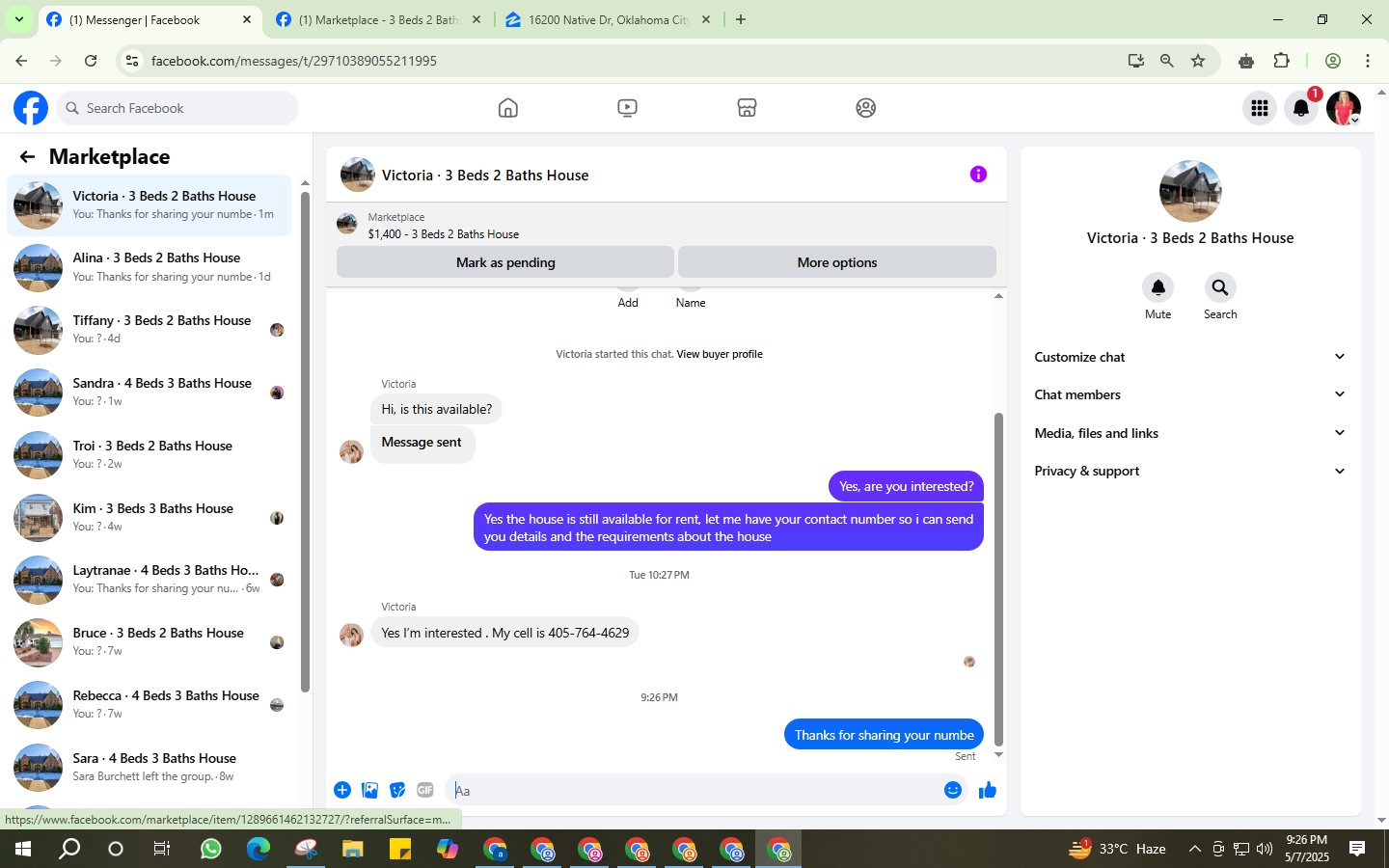Click the chat messages vertical scrollbar
The width and height of the screenshot is (1389, 868).
998,579
